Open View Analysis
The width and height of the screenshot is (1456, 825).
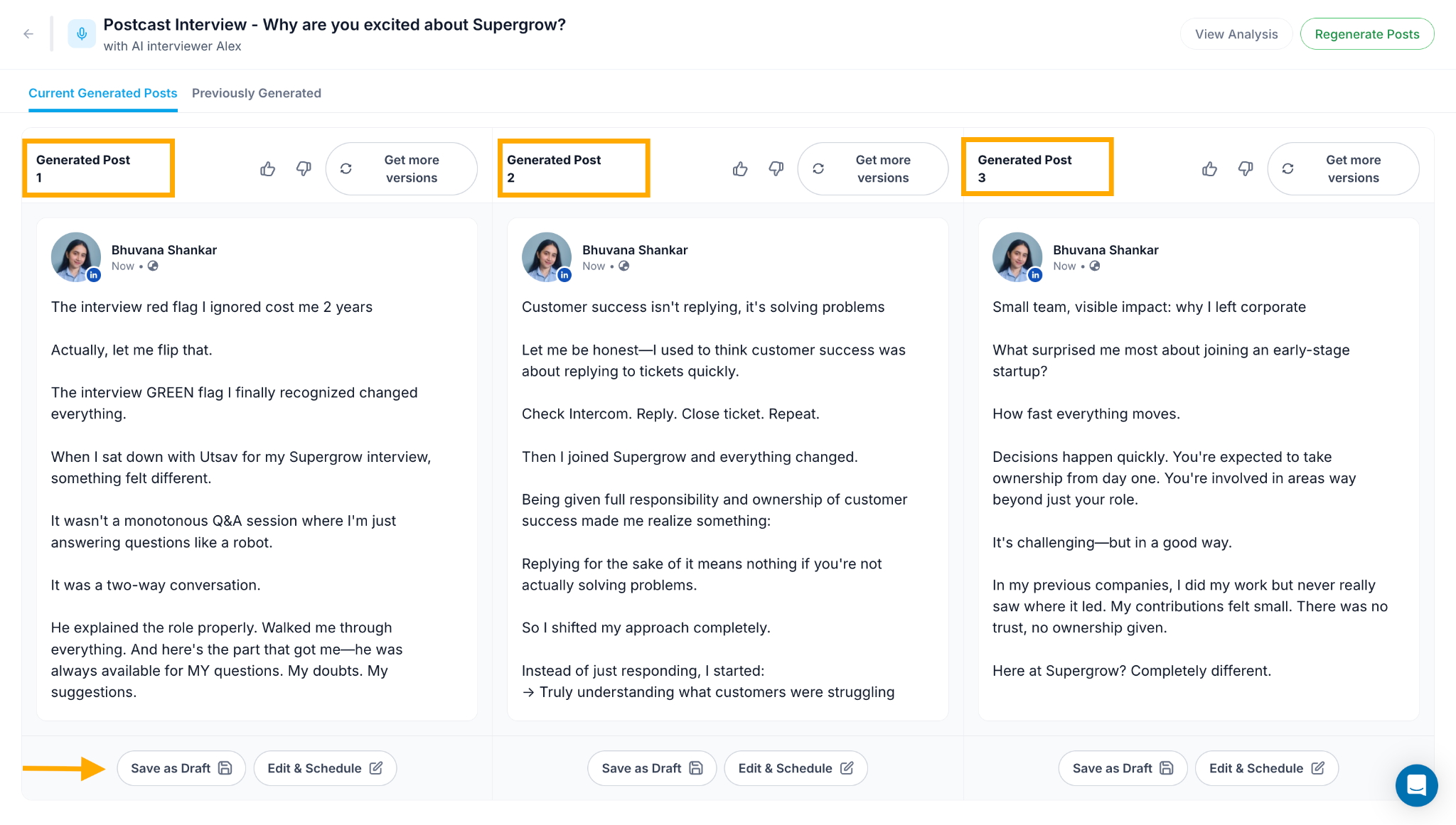1236,34
